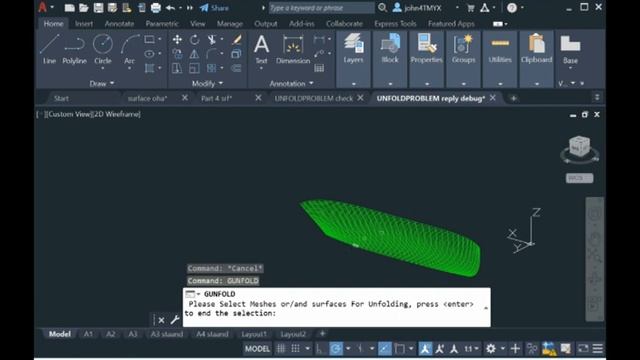Open the recent commands dropdown in command line
The height and width of the screenshot is (360, 640).
coord(192,294)
